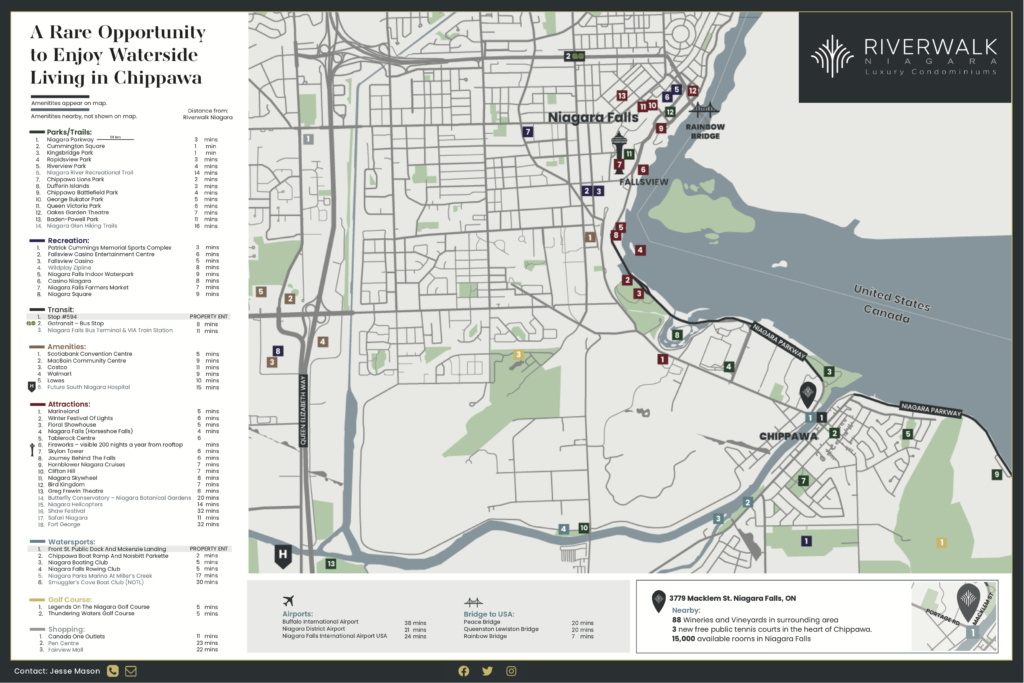Open the Instagram icon in the footer
Viewport: 1024px width, 683px height.
(x=511, y=671)
